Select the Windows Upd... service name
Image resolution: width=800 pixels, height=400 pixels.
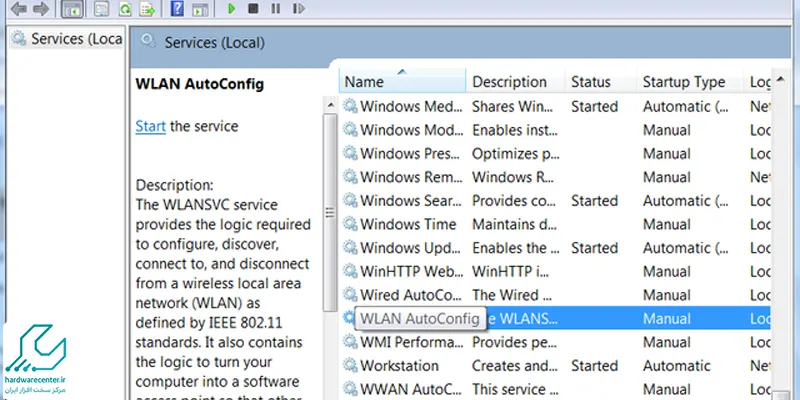[411, 248]
